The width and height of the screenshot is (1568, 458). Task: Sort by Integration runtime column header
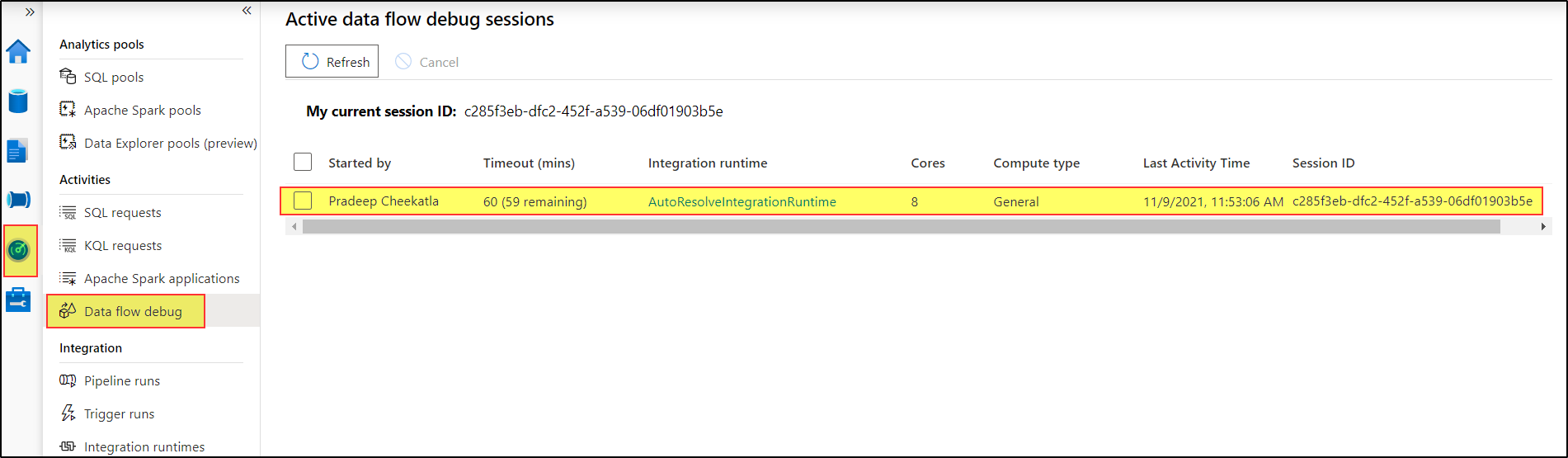coord(708,163)
